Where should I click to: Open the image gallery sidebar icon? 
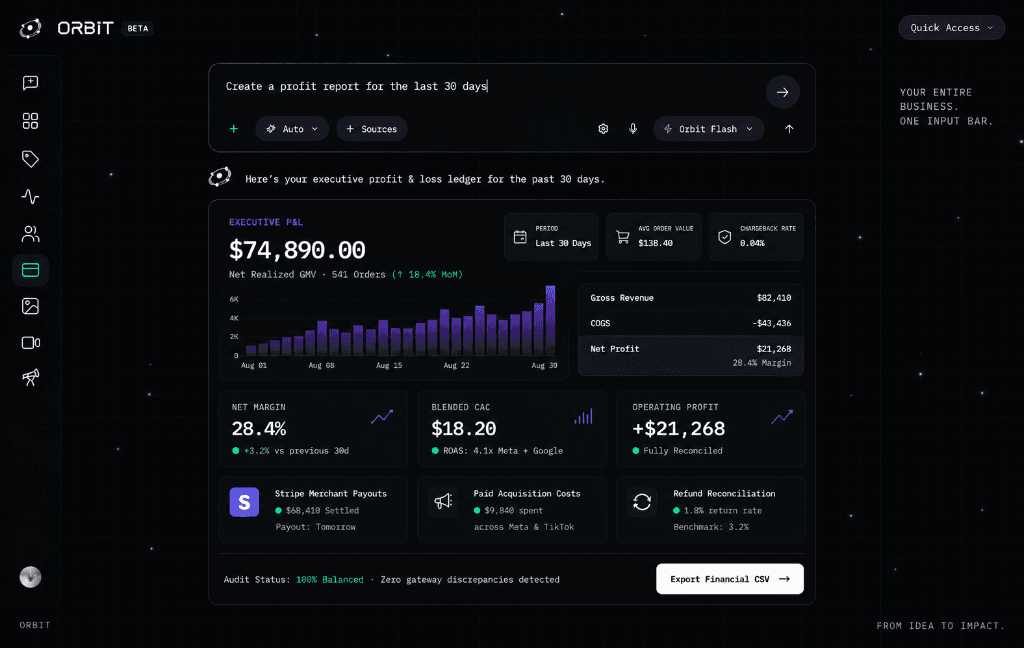coord(30,306)
